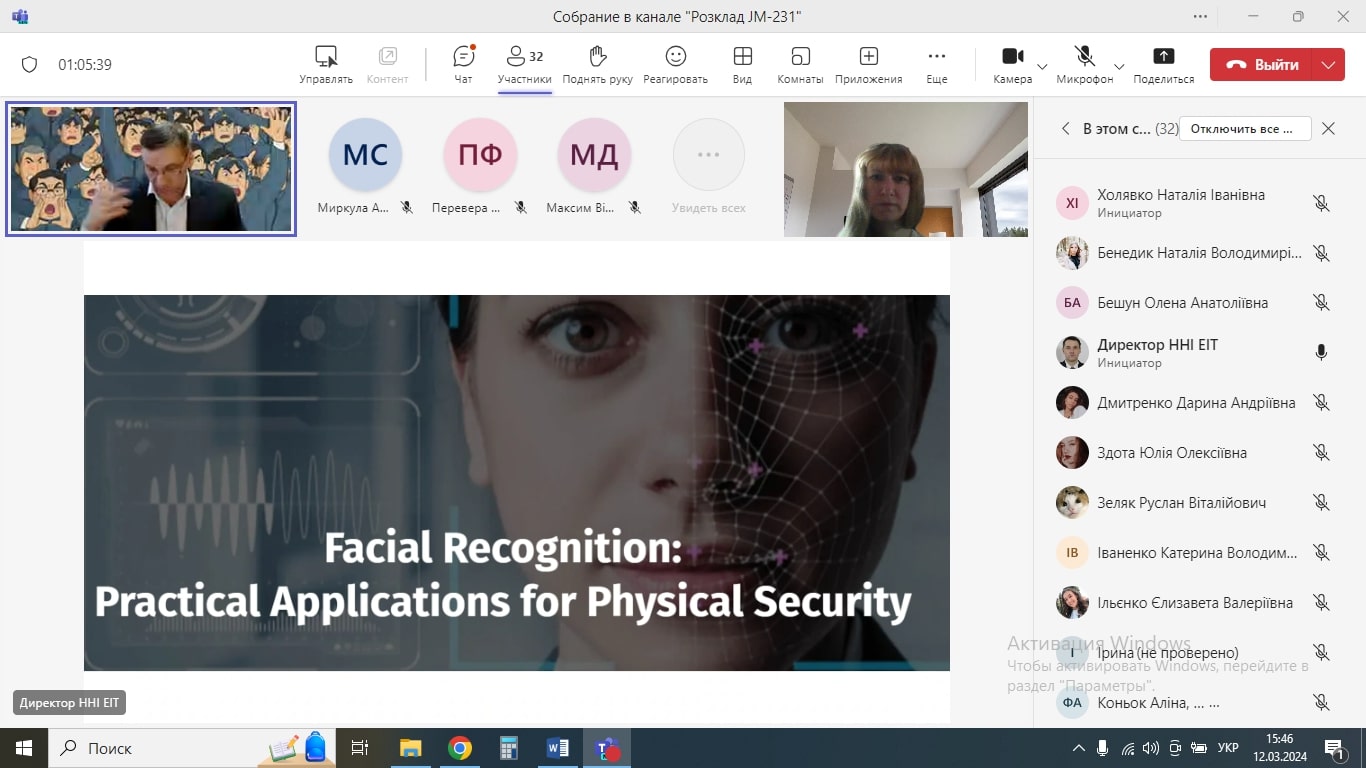Expand the Microphone options dropdown arrow
Image resolution: width=1366 pixels, height=768 pixels.
(1119, 66)
